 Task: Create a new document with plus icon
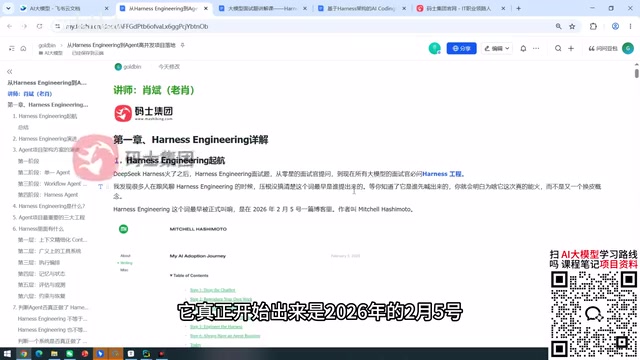click(x=571, y=48)
